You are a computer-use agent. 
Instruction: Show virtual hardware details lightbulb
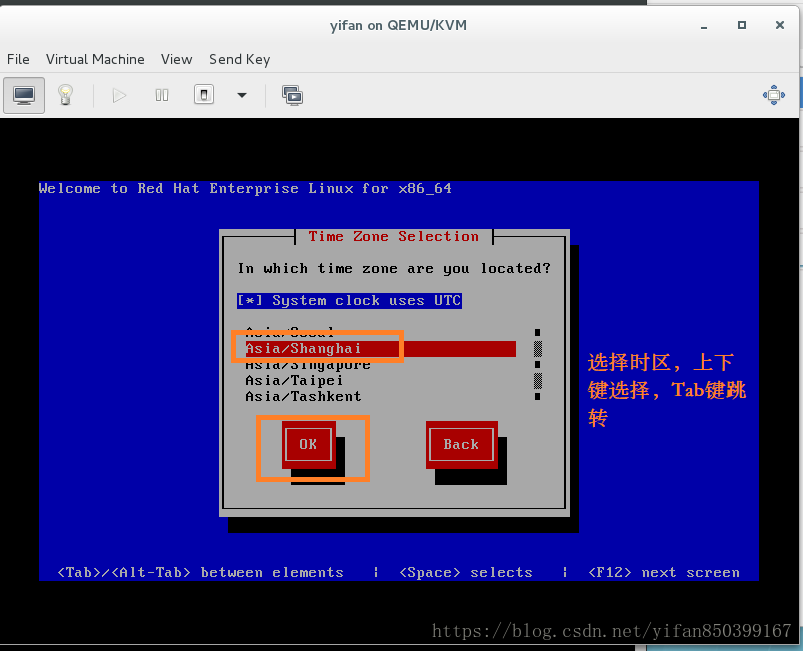65,95
